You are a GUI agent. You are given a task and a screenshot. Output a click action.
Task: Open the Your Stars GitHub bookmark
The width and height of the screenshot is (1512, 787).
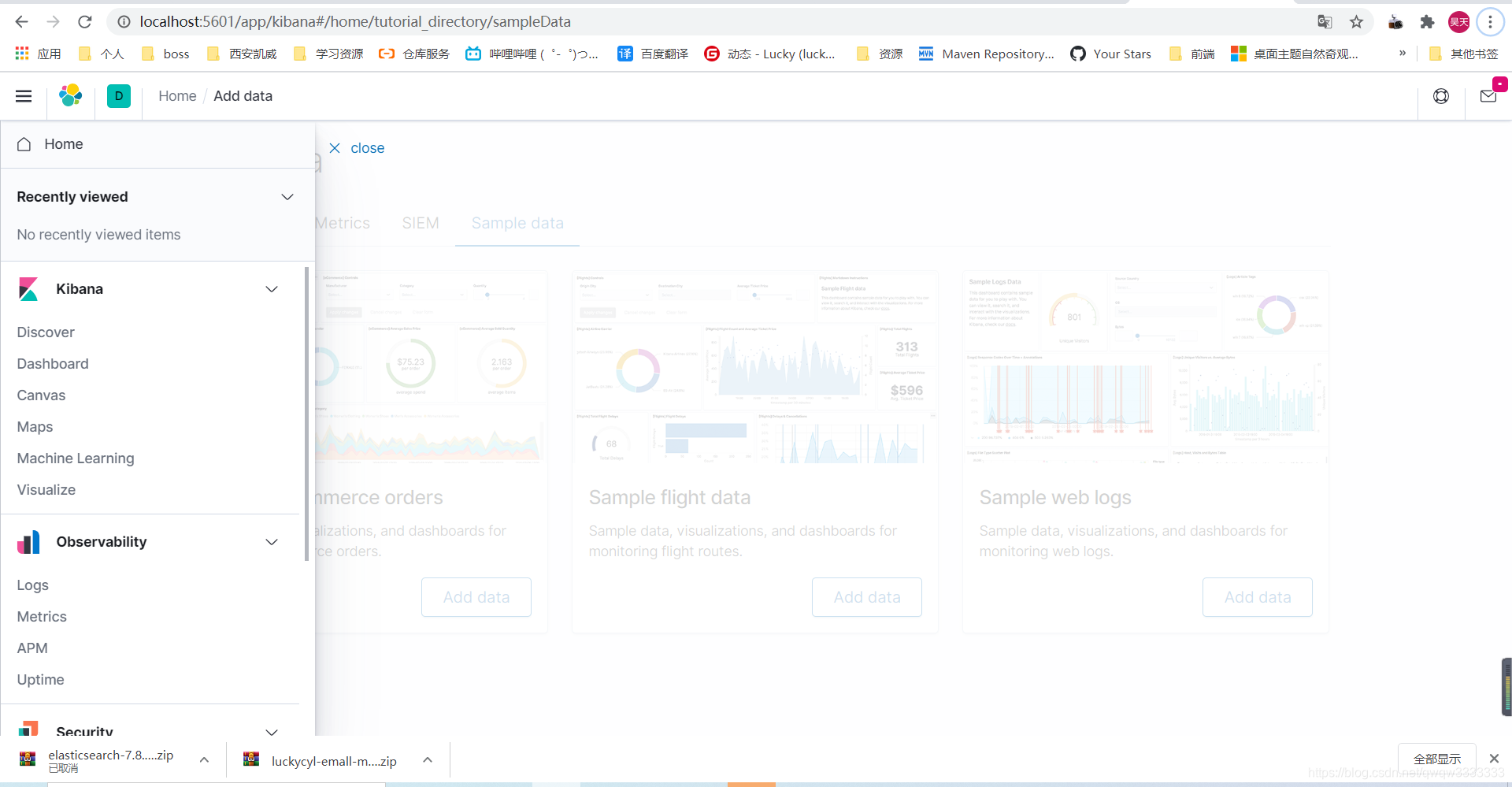pyautogui.click(x=1110, y=54)
